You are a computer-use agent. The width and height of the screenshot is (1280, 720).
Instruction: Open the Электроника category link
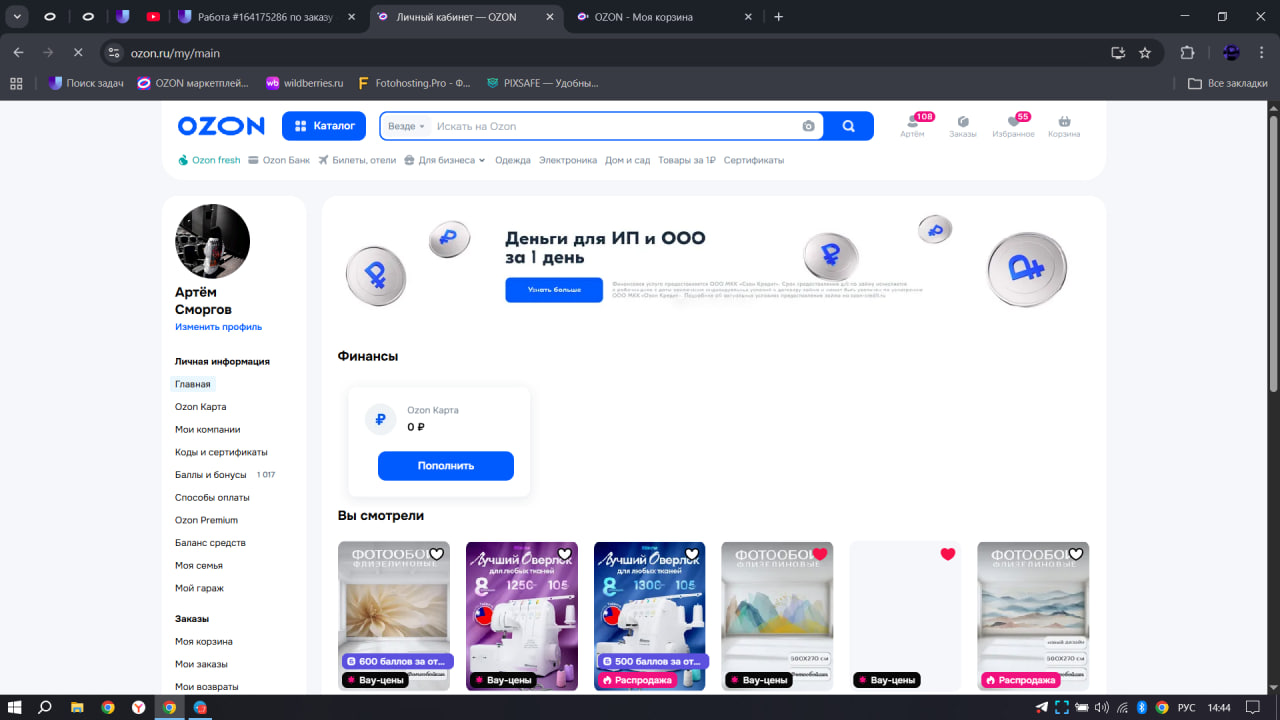(x=568, y=160)
